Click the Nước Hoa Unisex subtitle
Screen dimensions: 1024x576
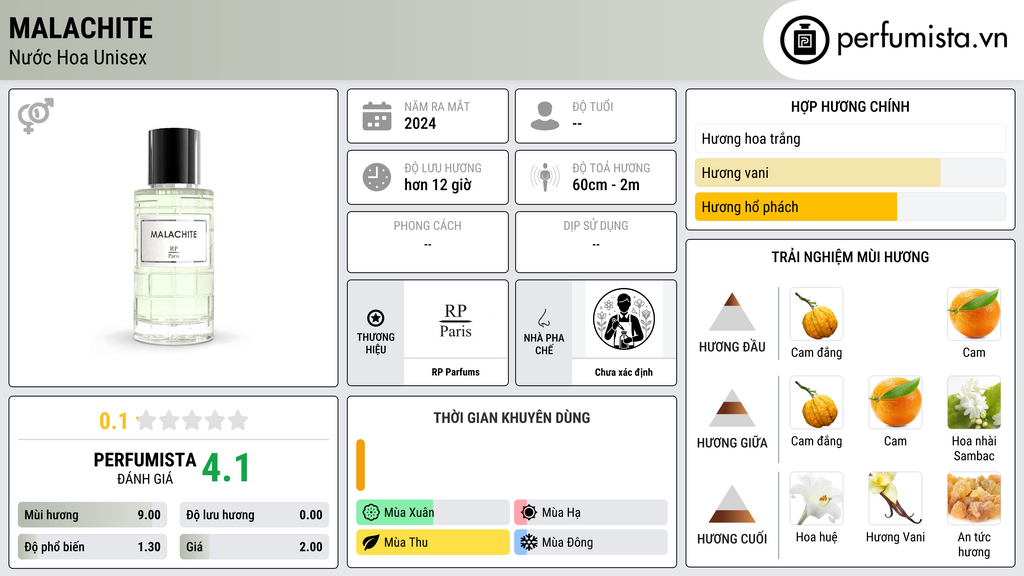tap(78, 57)
